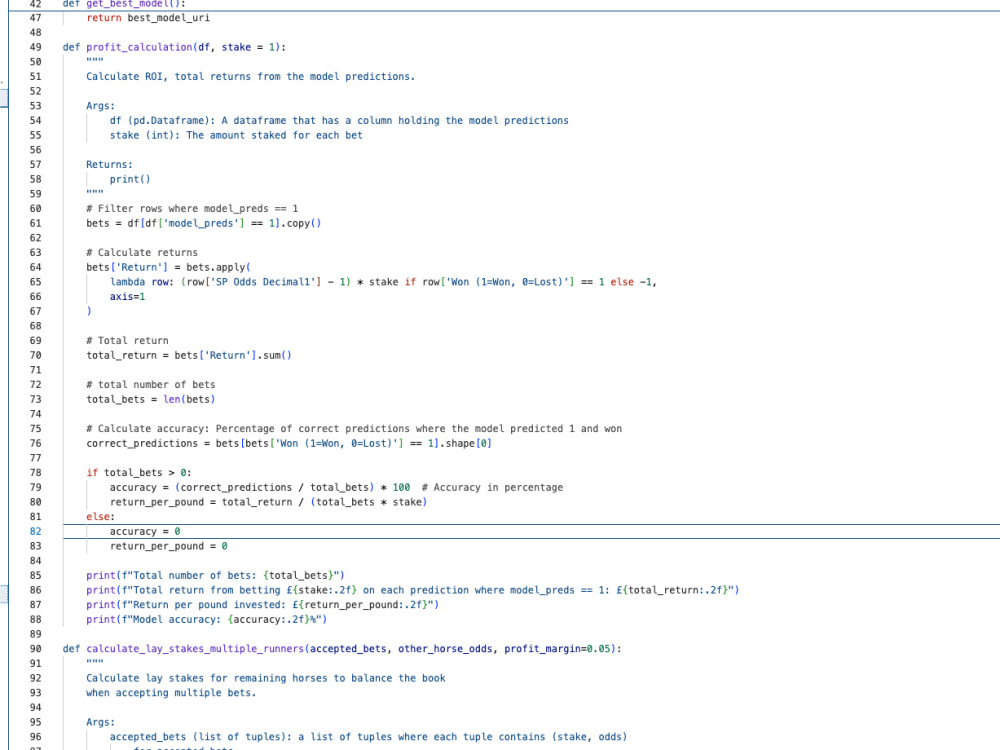Screen dimensions: 1000x750
Task: Click 'print()' on line 58
Action: point(130,179)
